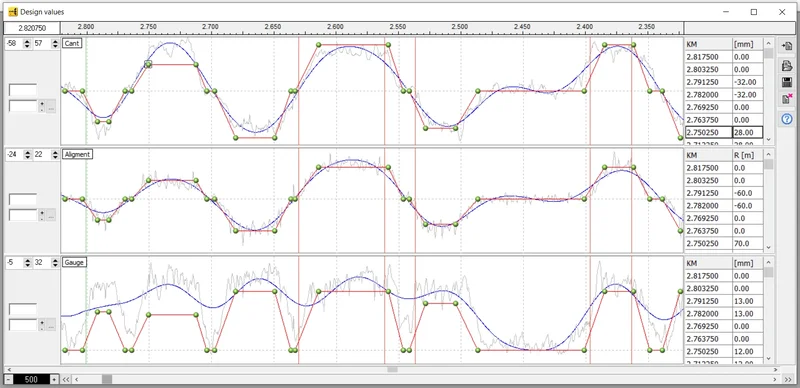Select -32.00 at KM 2.791250 in Cant table
Screen dimensions: 800x388
click(x=747, y=82)
